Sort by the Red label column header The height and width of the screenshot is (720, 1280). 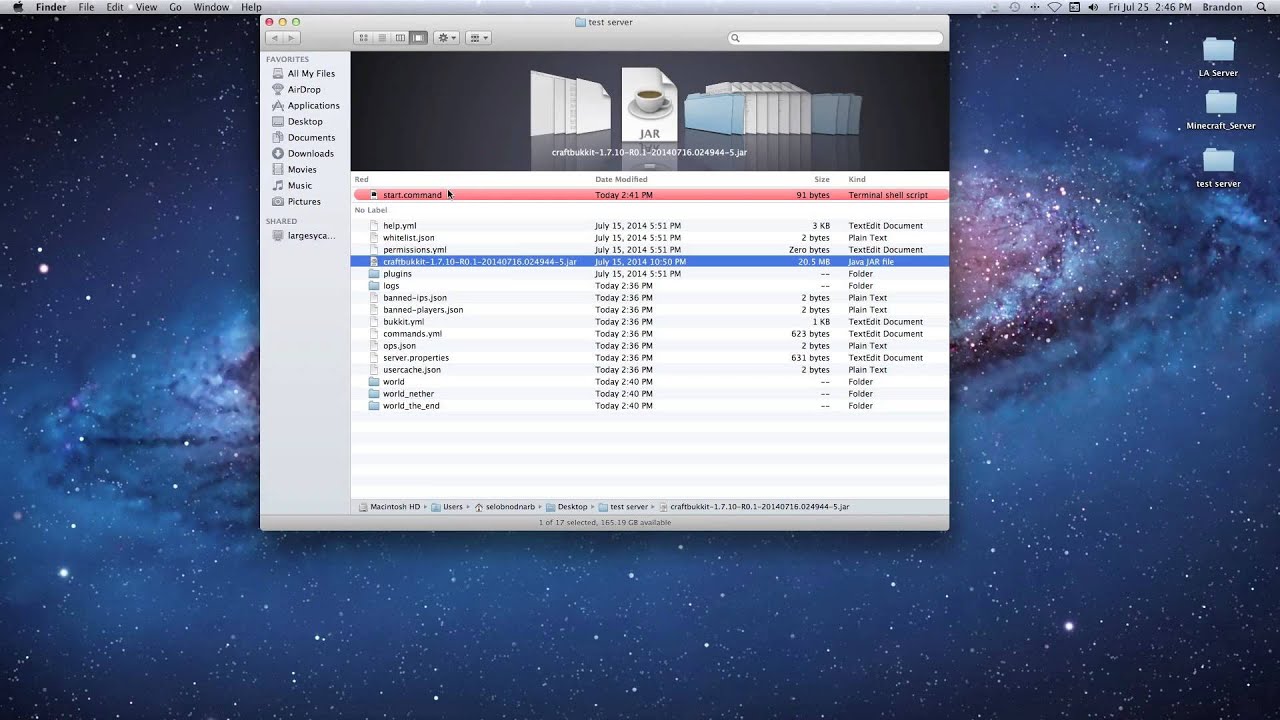(x=361, y=179)
